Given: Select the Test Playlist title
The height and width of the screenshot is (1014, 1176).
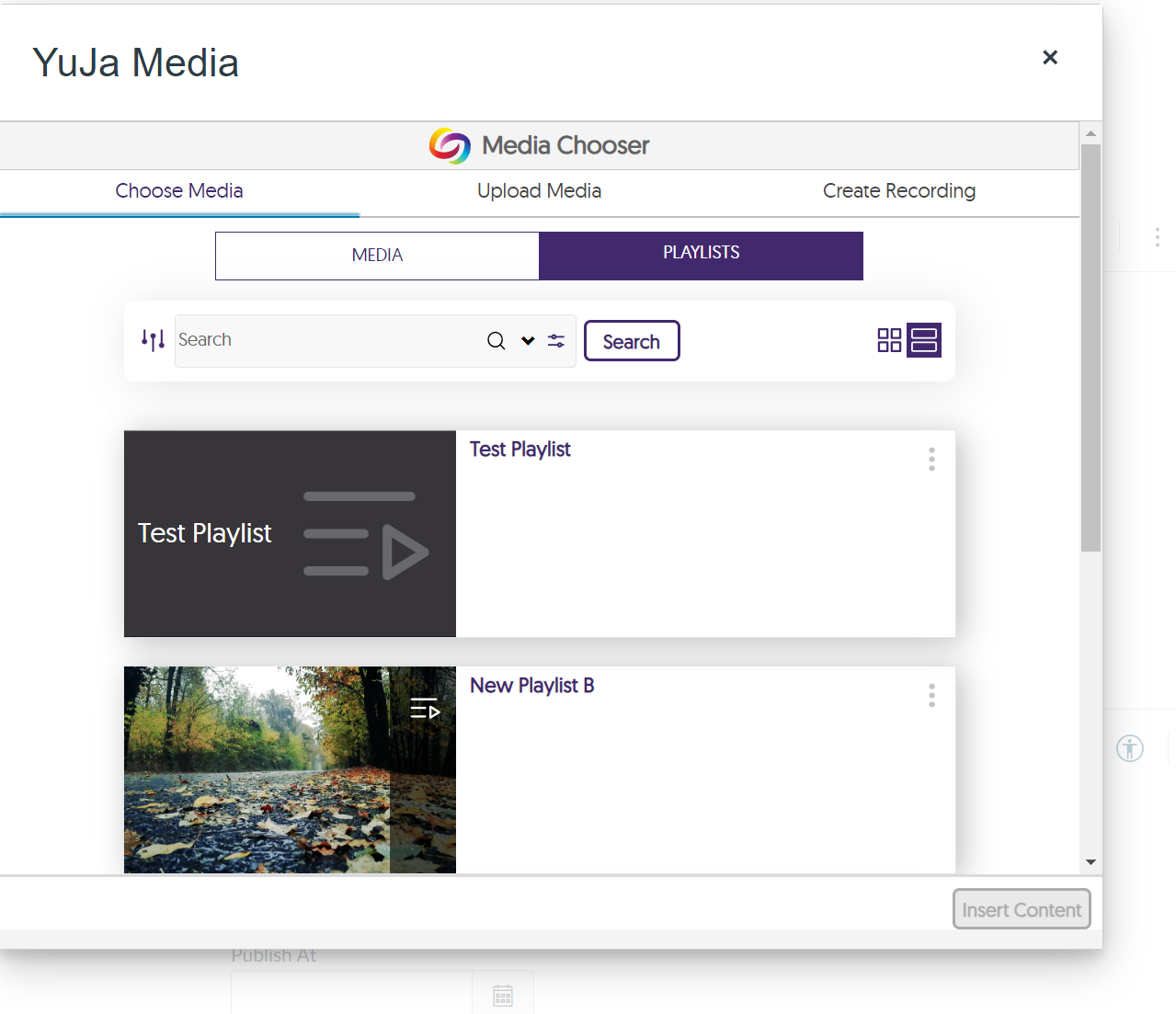Looking at the screenshot, I should (520, 450).
